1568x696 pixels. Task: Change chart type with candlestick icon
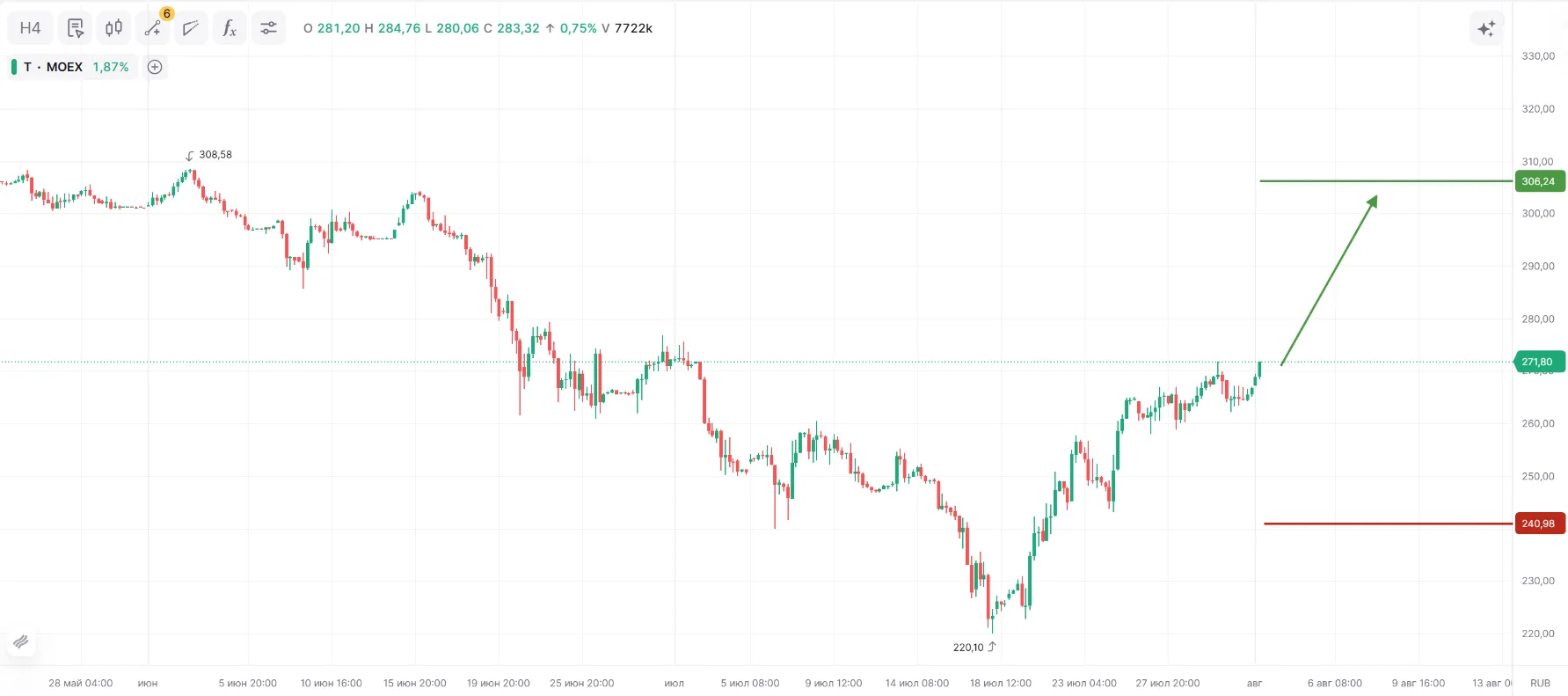tap(114, 28)
